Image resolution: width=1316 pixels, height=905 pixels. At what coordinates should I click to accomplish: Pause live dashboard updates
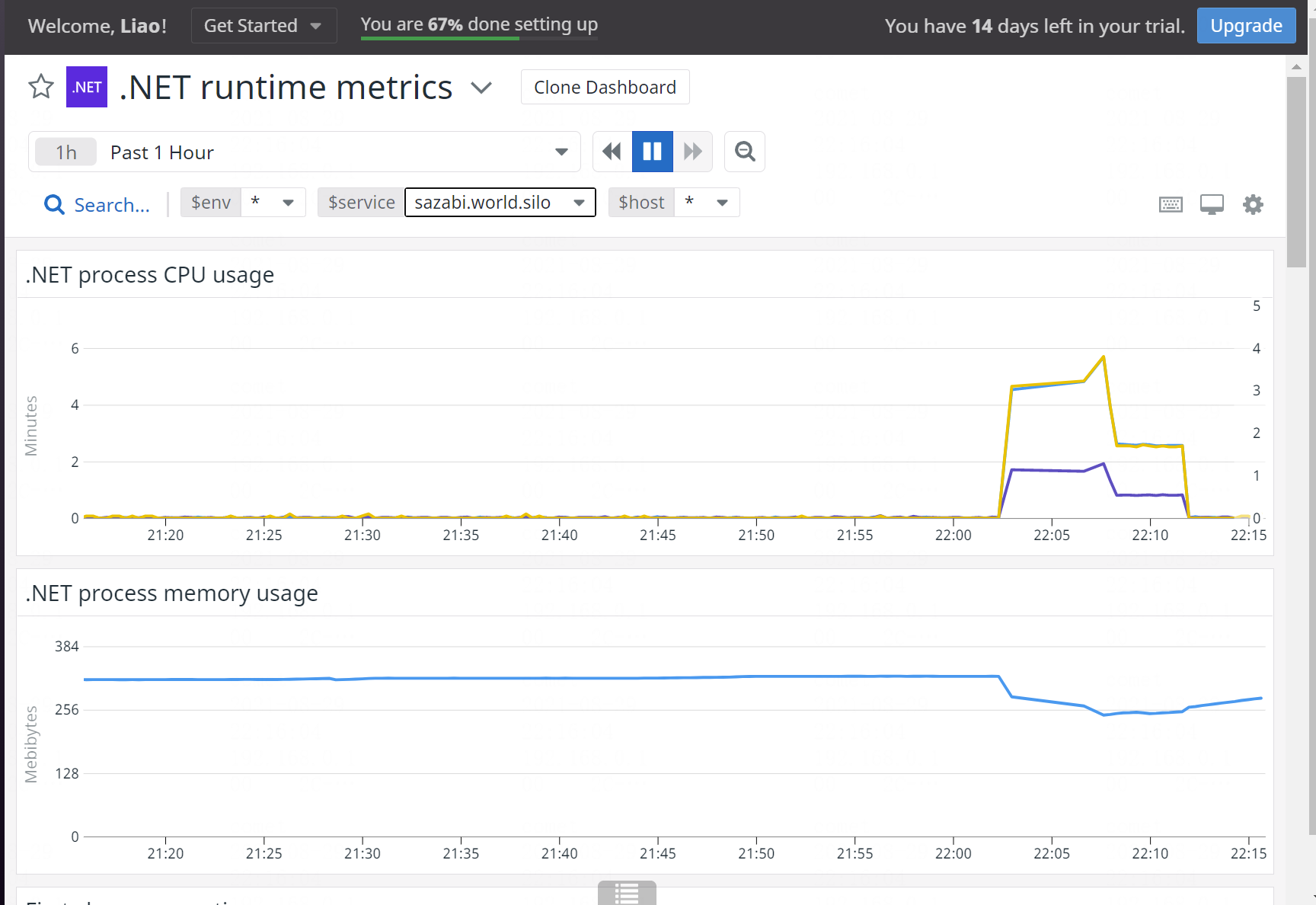pyautogui.click(x=653, y=152)
